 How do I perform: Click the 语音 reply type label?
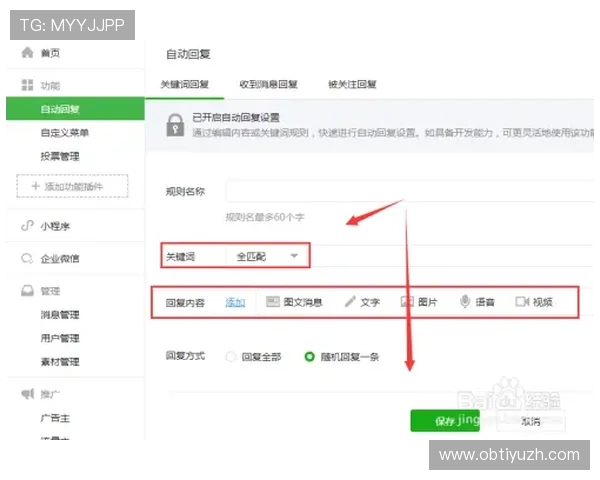click(485, 302)
